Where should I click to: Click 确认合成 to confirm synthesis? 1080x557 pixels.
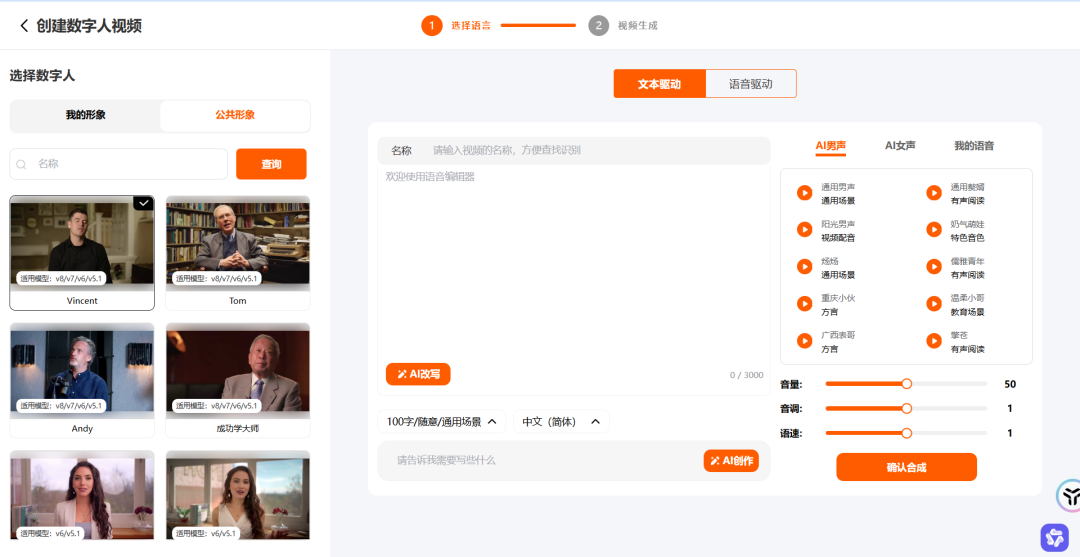coord(906,467)
